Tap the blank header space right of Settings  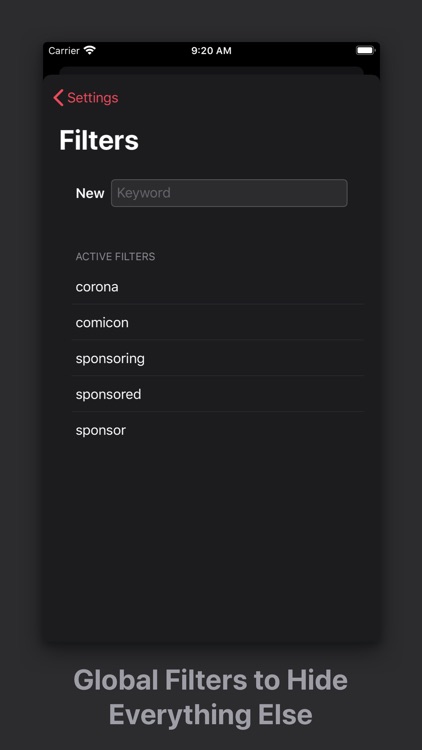point(249,98)
